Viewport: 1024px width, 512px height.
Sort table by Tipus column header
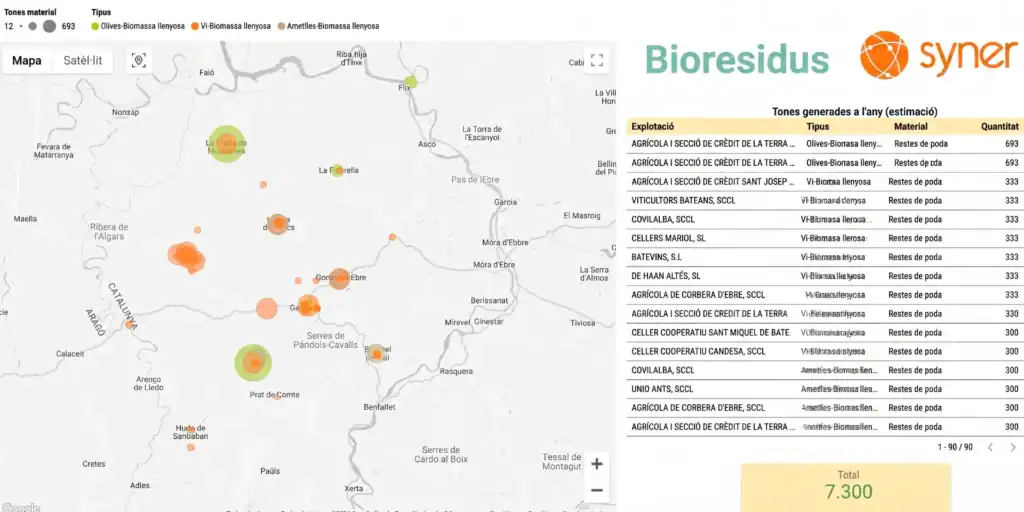[818, 127]
